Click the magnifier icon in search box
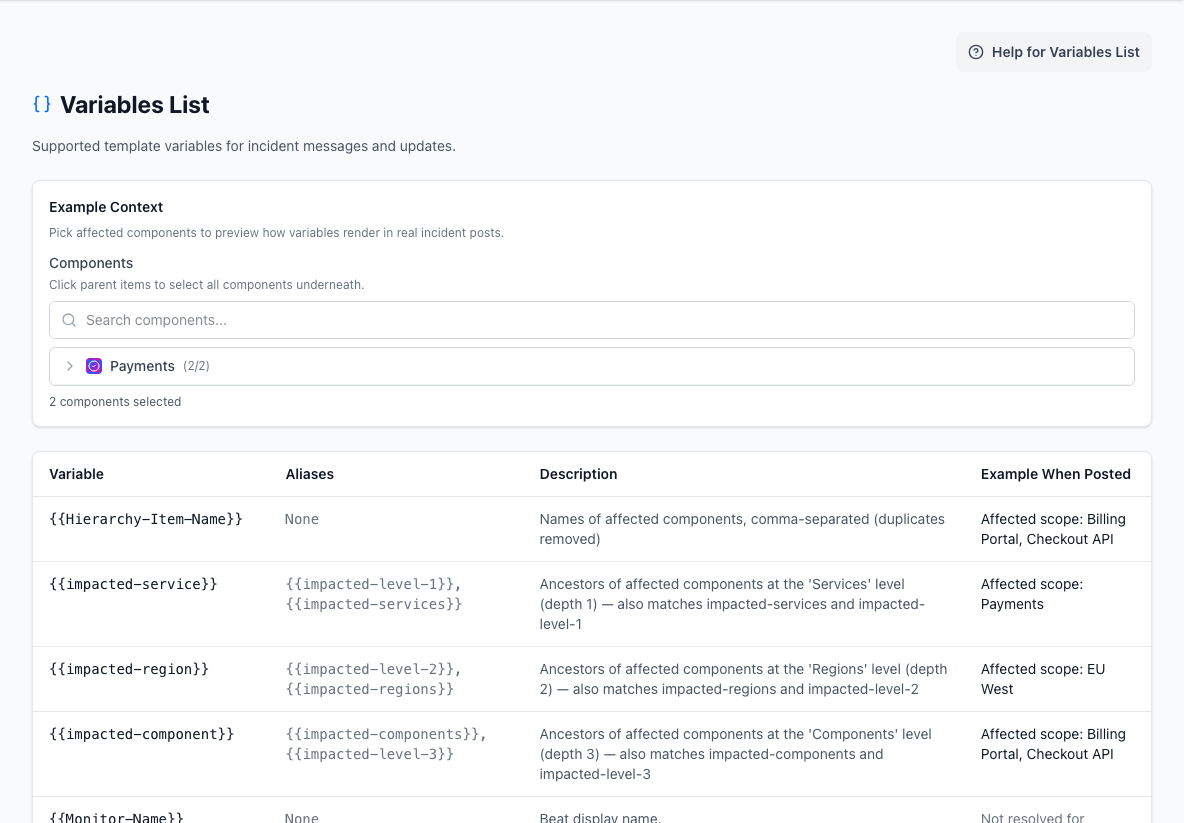This screenshot has height=823, width=1184. (69, 320)
